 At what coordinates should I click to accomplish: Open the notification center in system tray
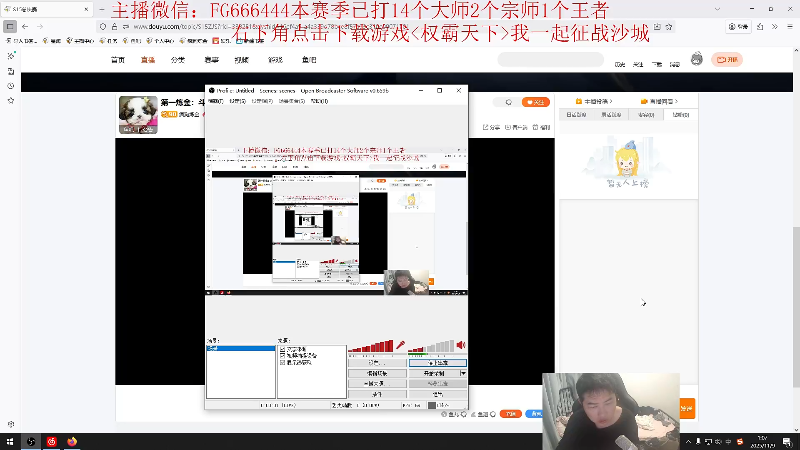coord(787,441)
